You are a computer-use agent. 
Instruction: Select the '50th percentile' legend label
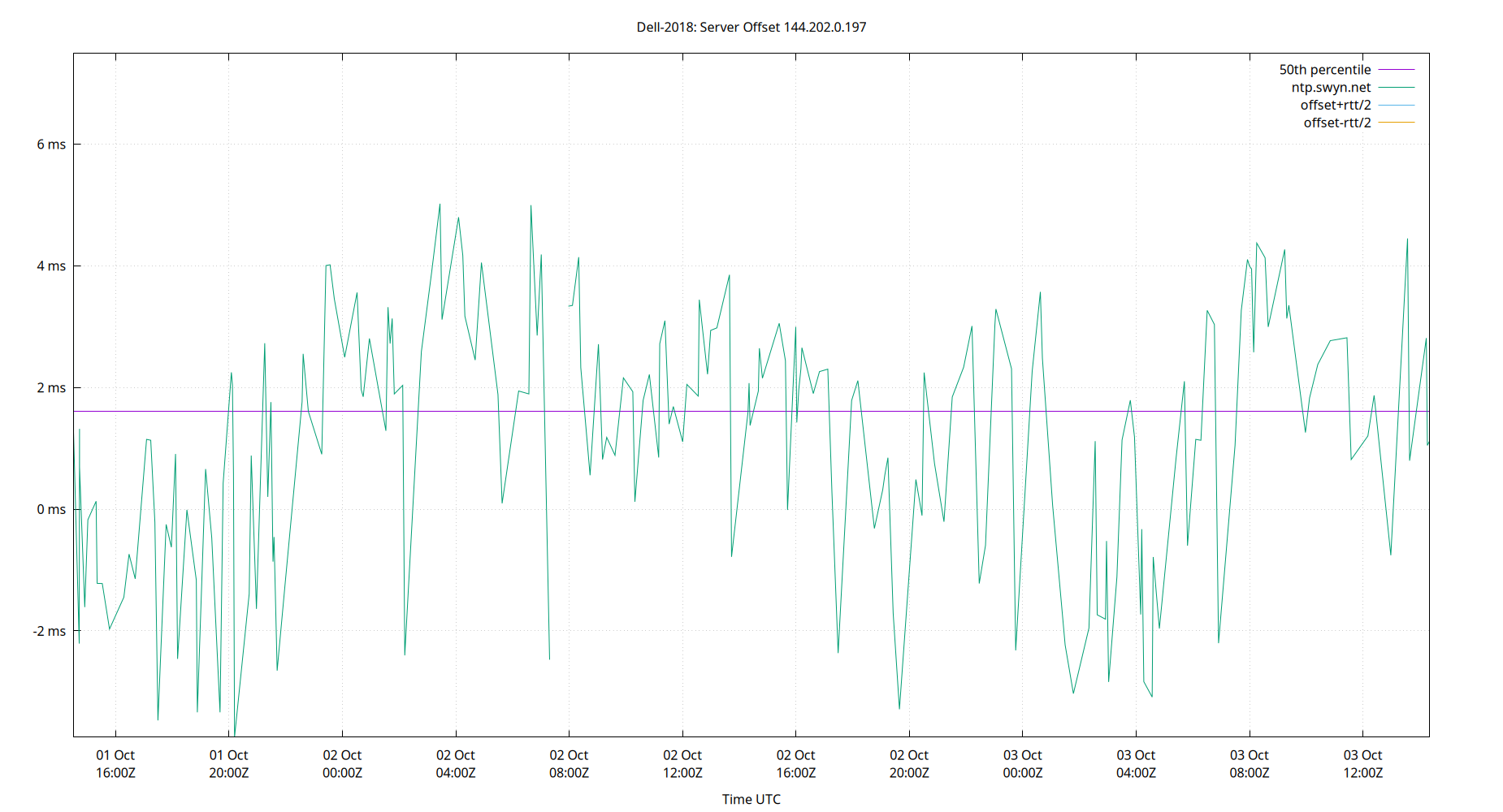point(1324,70)
